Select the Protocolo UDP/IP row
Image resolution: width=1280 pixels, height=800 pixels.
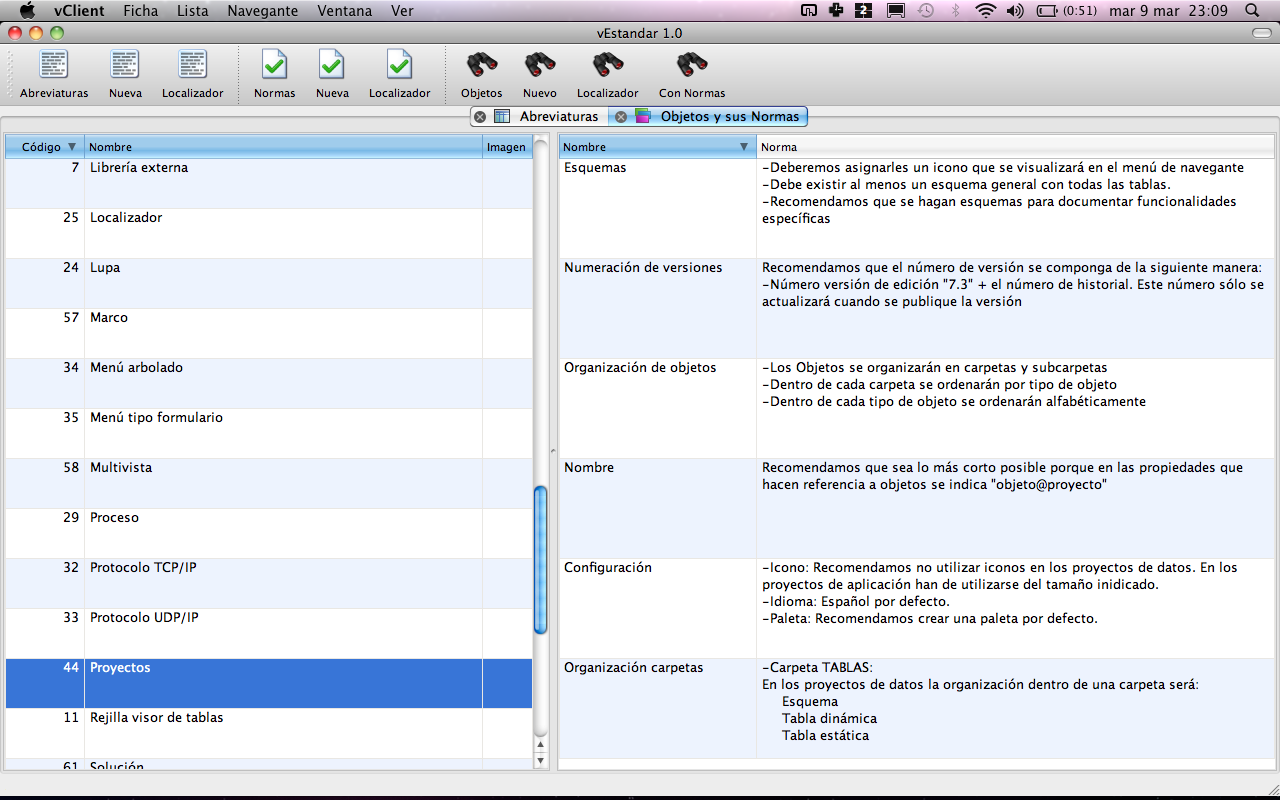click(269, 633)
